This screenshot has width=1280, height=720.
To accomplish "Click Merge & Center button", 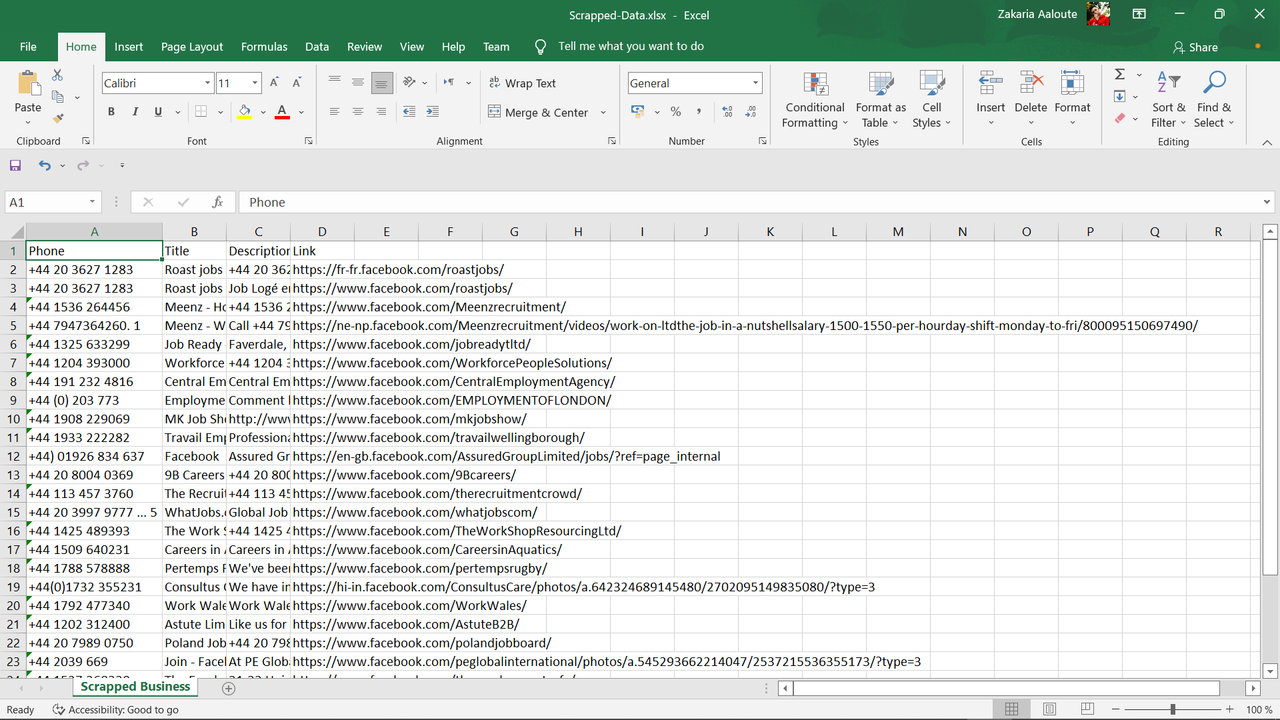I will click(539, 112).
